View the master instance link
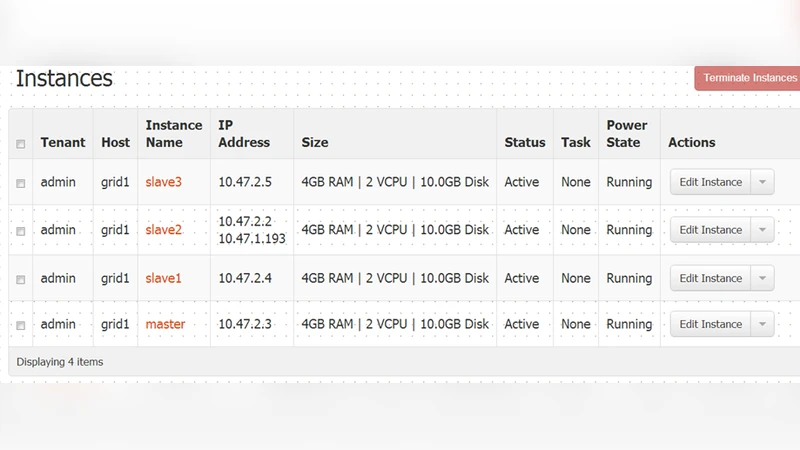Image resolution: width=800 pixels, height=450 pixels. click(165, 324)
